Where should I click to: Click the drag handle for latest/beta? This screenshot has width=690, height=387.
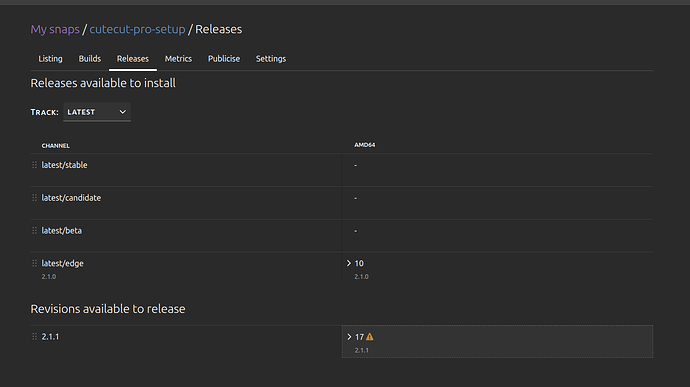(x=34, y=231)
